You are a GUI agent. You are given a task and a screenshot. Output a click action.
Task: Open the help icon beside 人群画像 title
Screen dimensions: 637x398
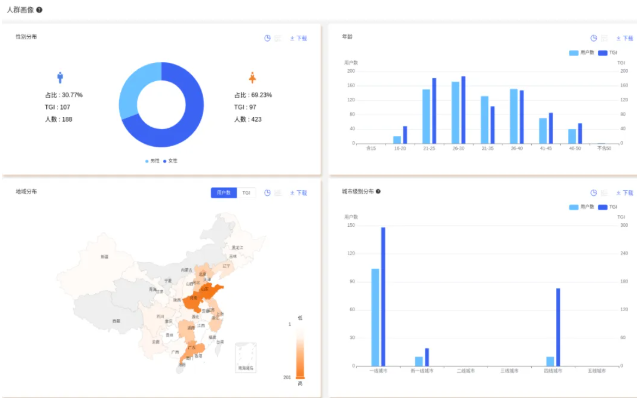[39, 10]
